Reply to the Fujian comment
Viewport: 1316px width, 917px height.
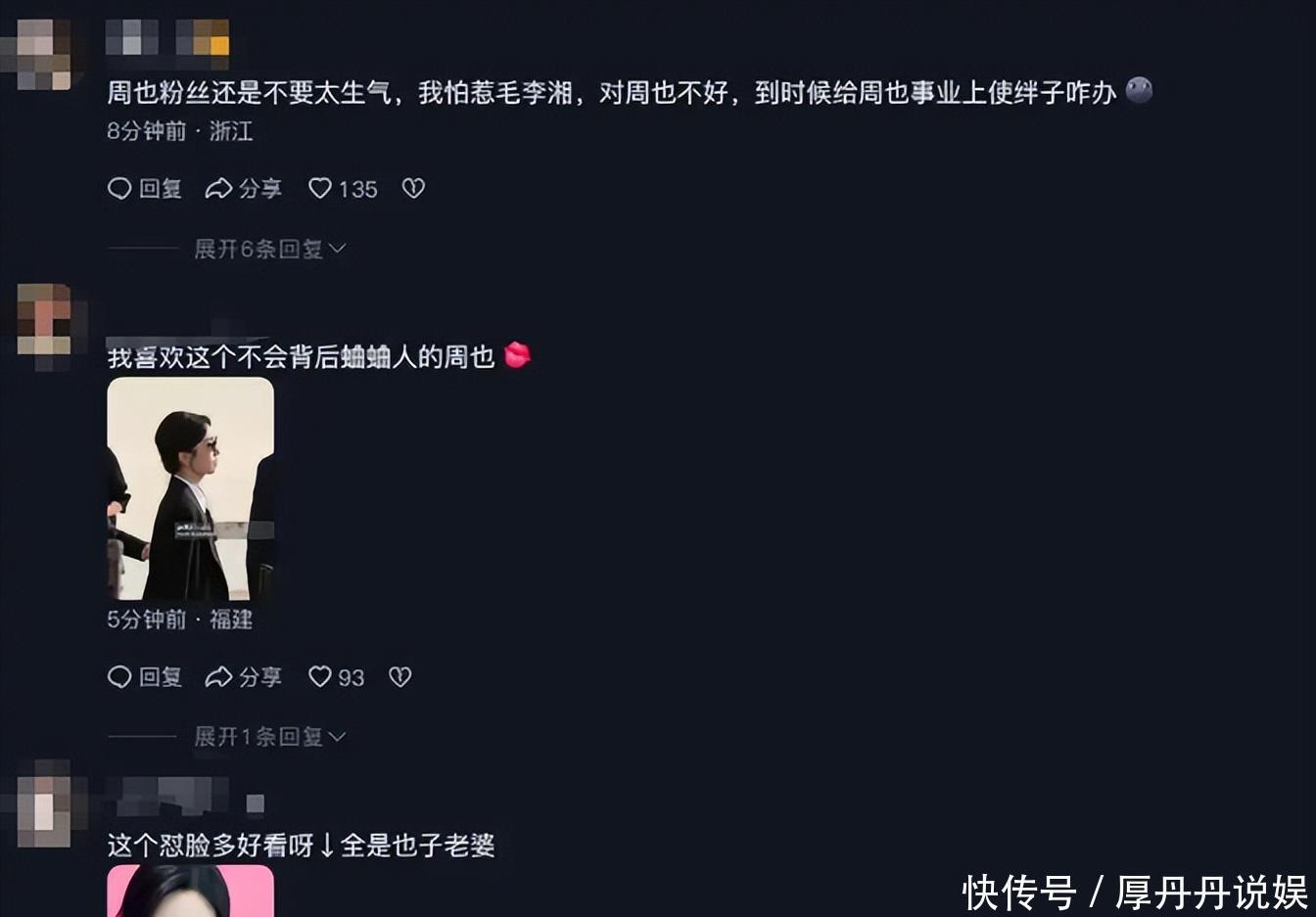144,676
